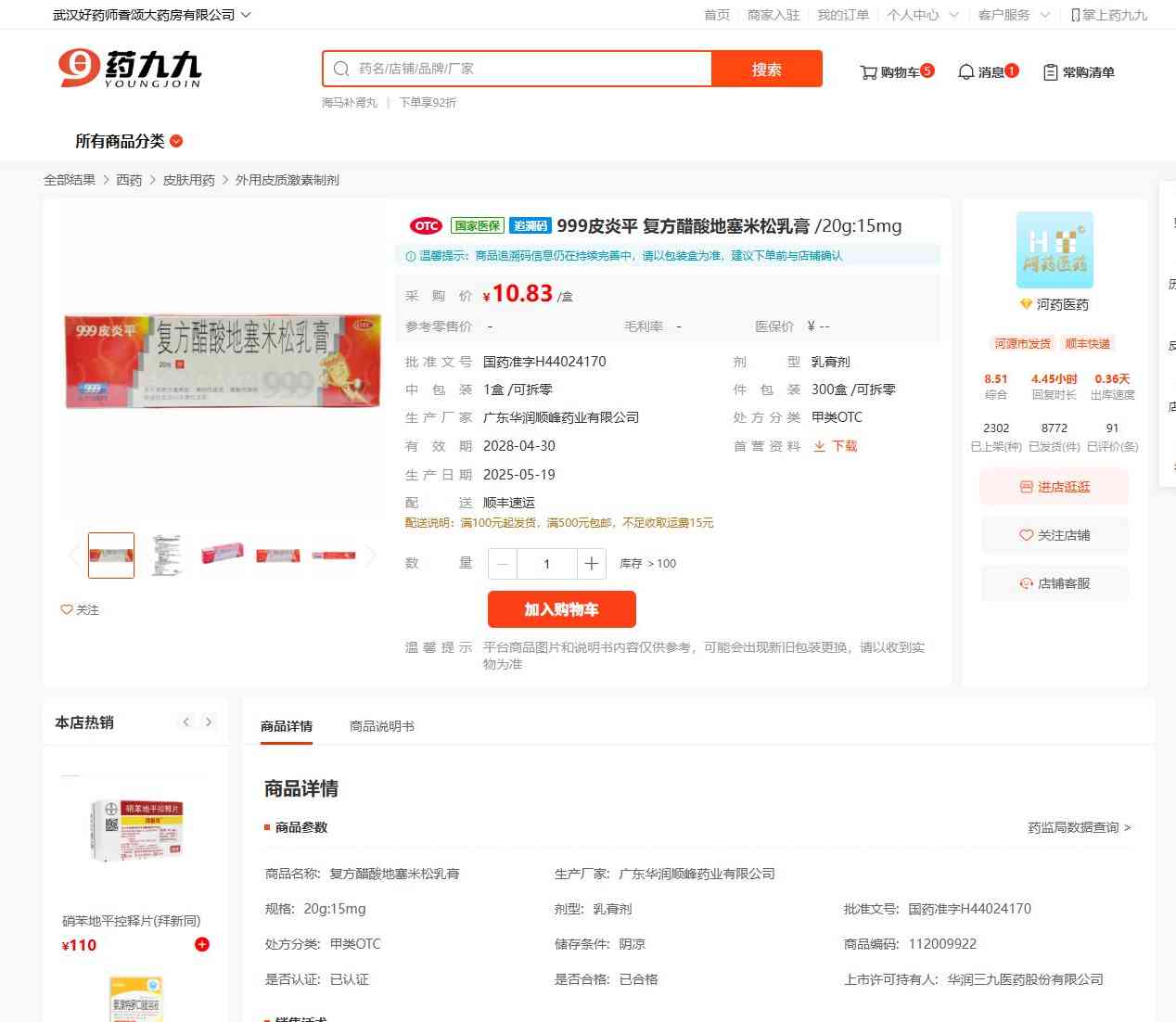Open 我的订单 in top menu

(843, 15)
